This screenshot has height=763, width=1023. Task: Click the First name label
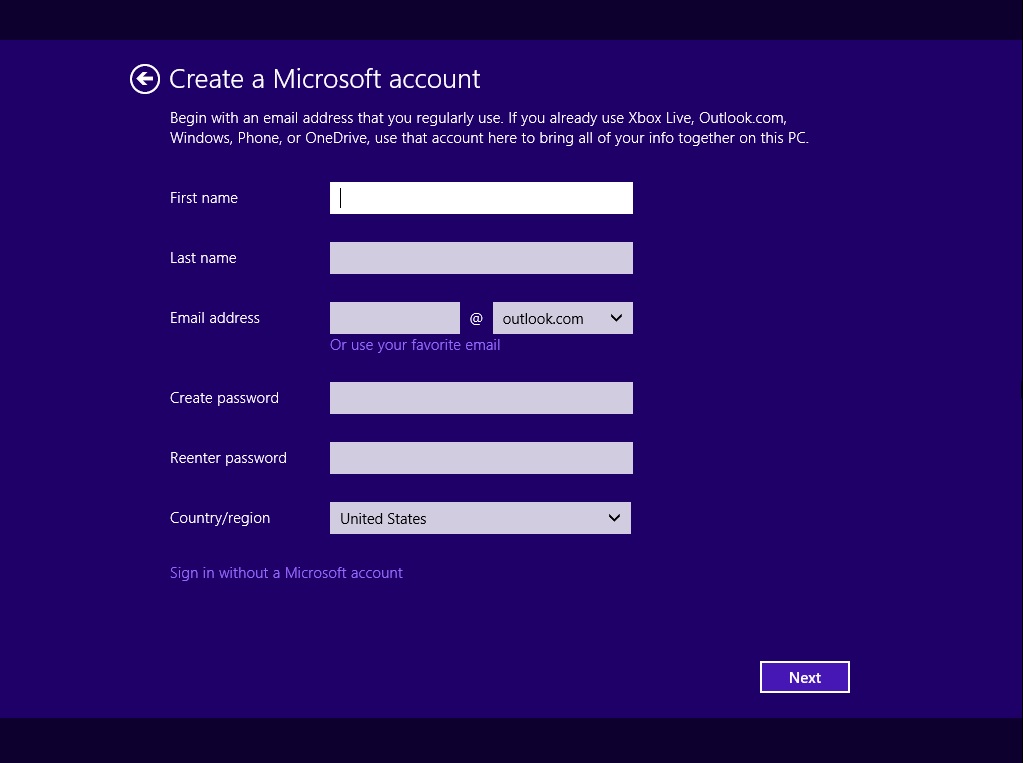203,197
